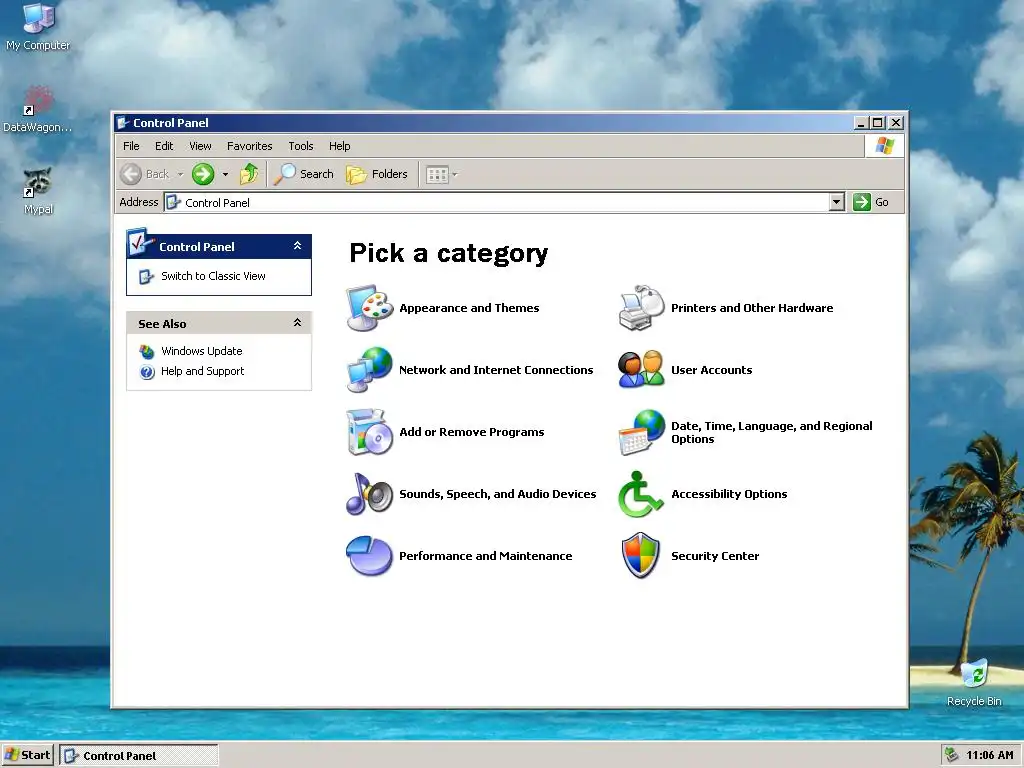Click the 11:06 AM taskbar clock
The width and height of the screenshot is (1024, 768).
tap(990, 756)
